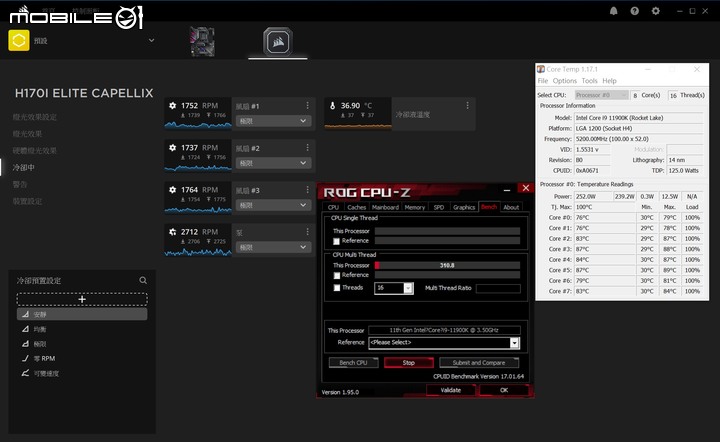Select the third cooling preset in list

(82, 344)
